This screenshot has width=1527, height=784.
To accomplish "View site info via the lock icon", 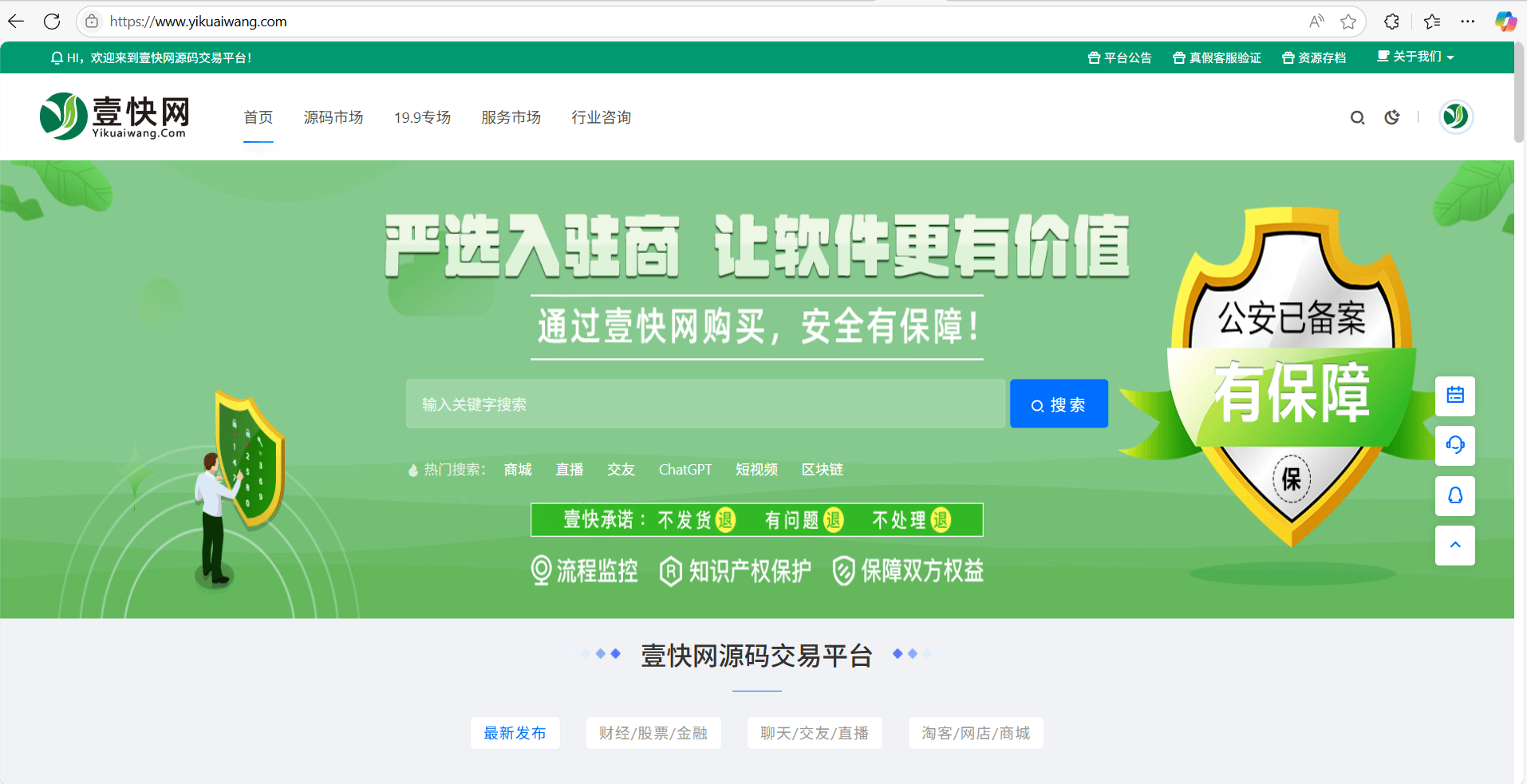I will 93,22.
